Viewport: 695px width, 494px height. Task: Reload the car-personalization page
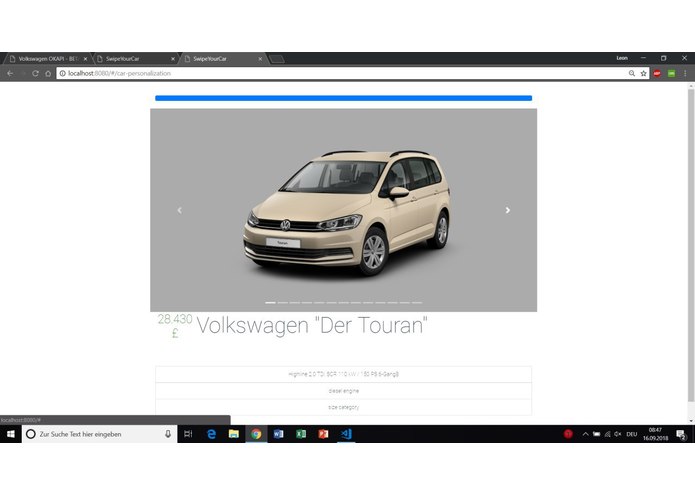tap(35, 74)
